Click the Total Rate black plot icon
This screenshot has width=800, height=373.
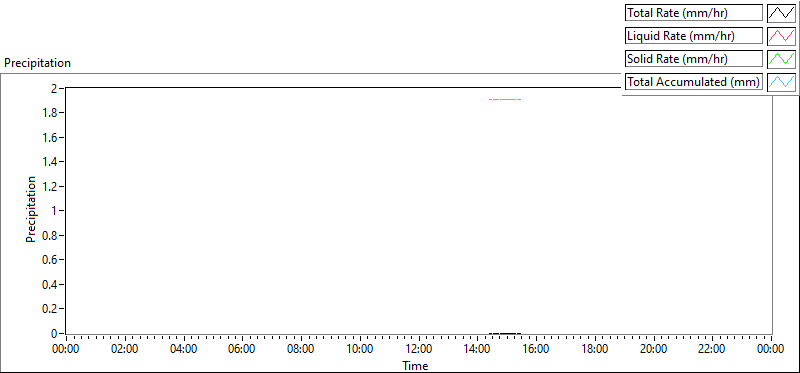(781, 13)
